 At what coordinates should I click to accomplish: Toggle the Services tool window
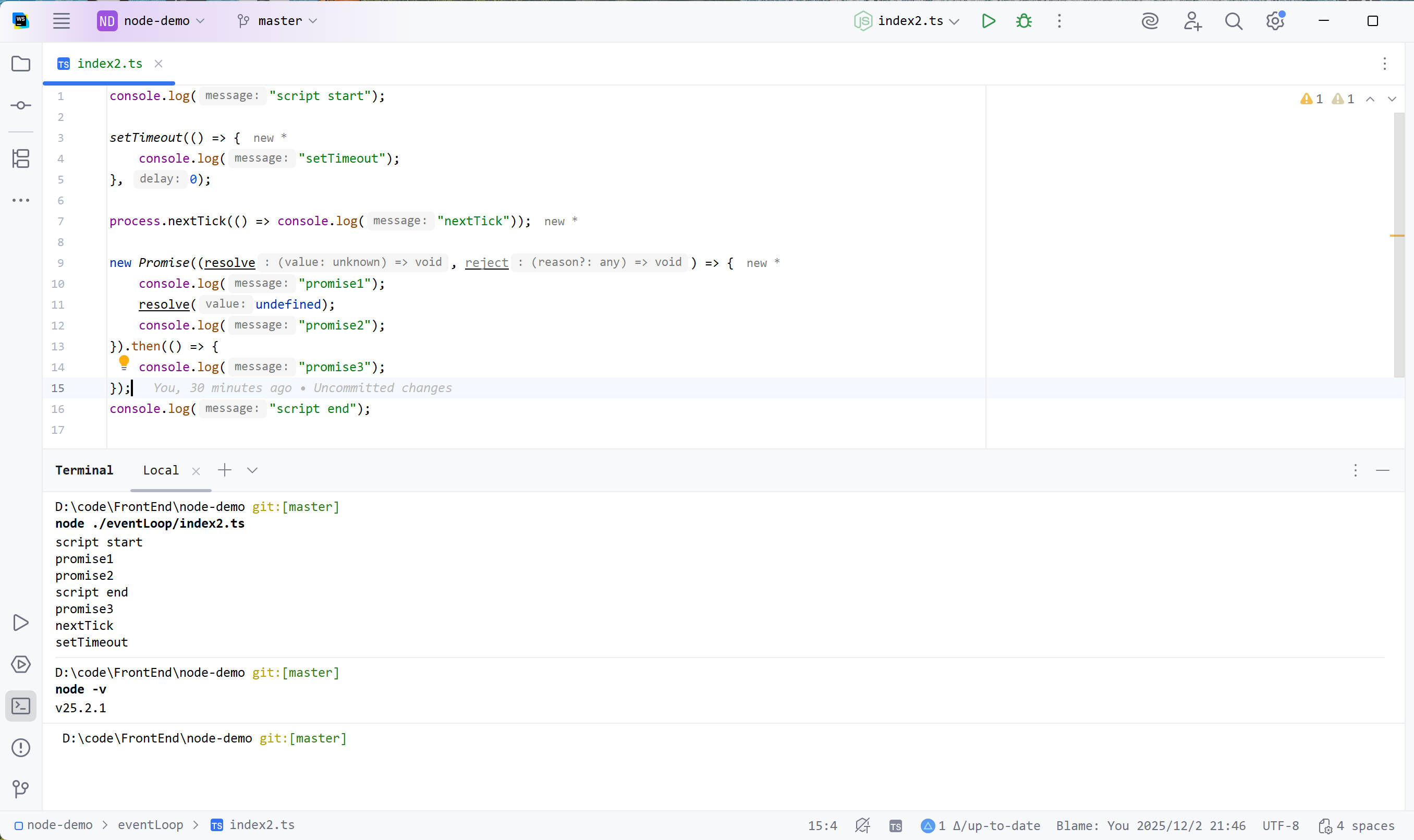tap(21, 664)
